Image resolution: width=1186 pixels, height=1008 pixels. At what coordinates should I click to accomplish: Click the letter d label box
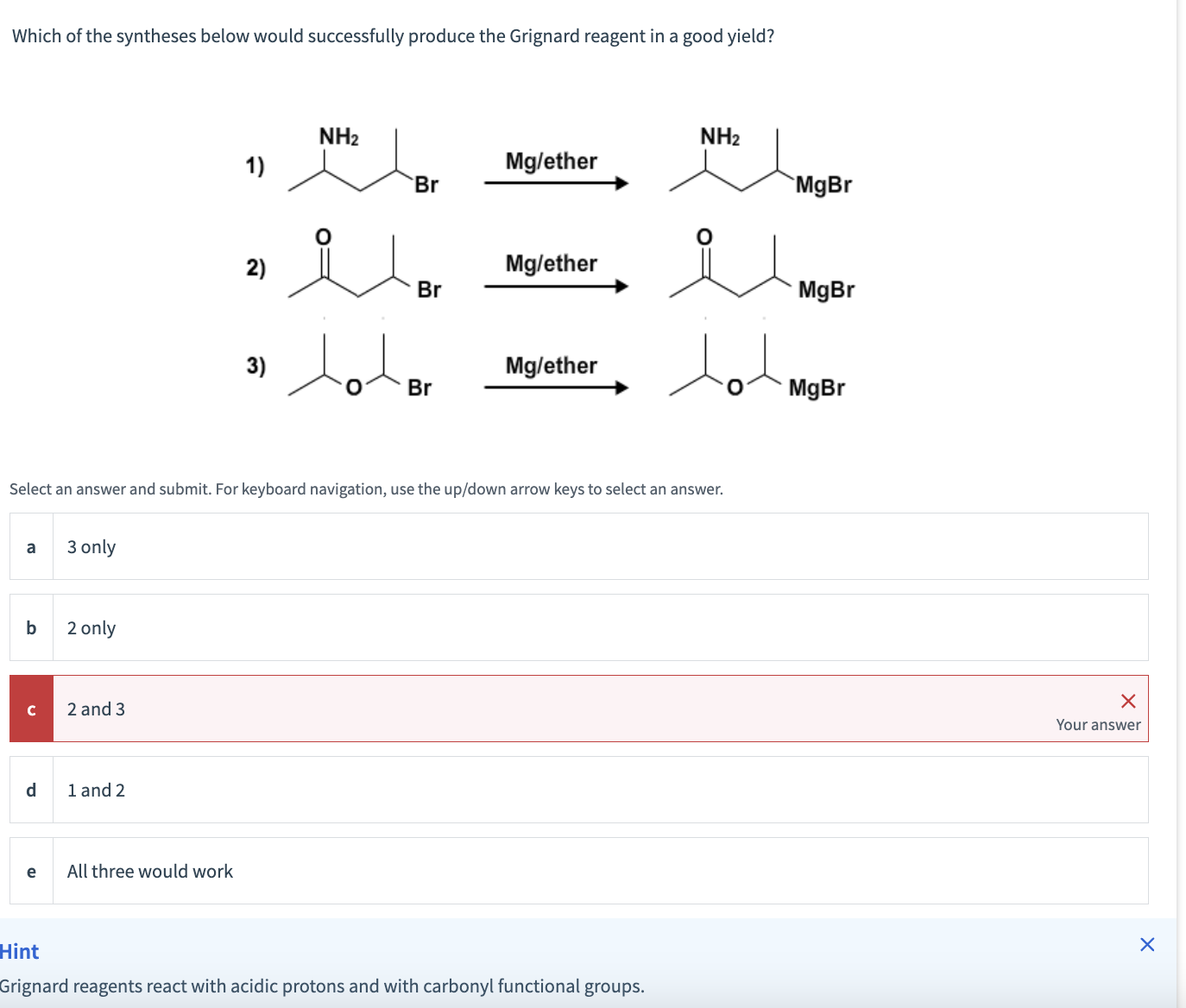[x=30, y=790]
